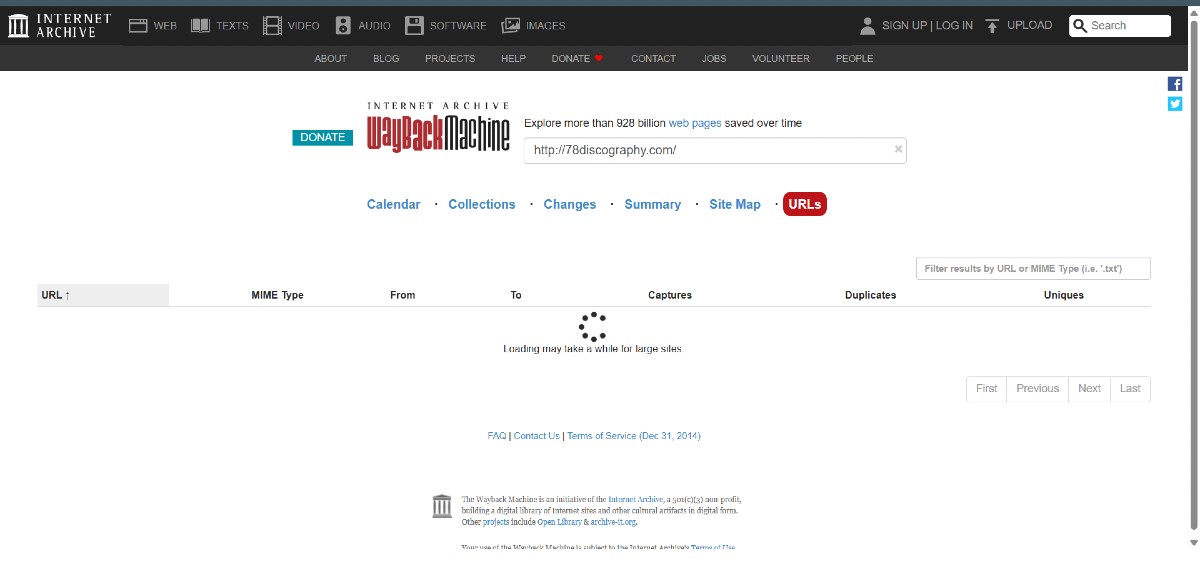Open the People menu item
Screen dimensions: 1200x568
coord(855,59)
